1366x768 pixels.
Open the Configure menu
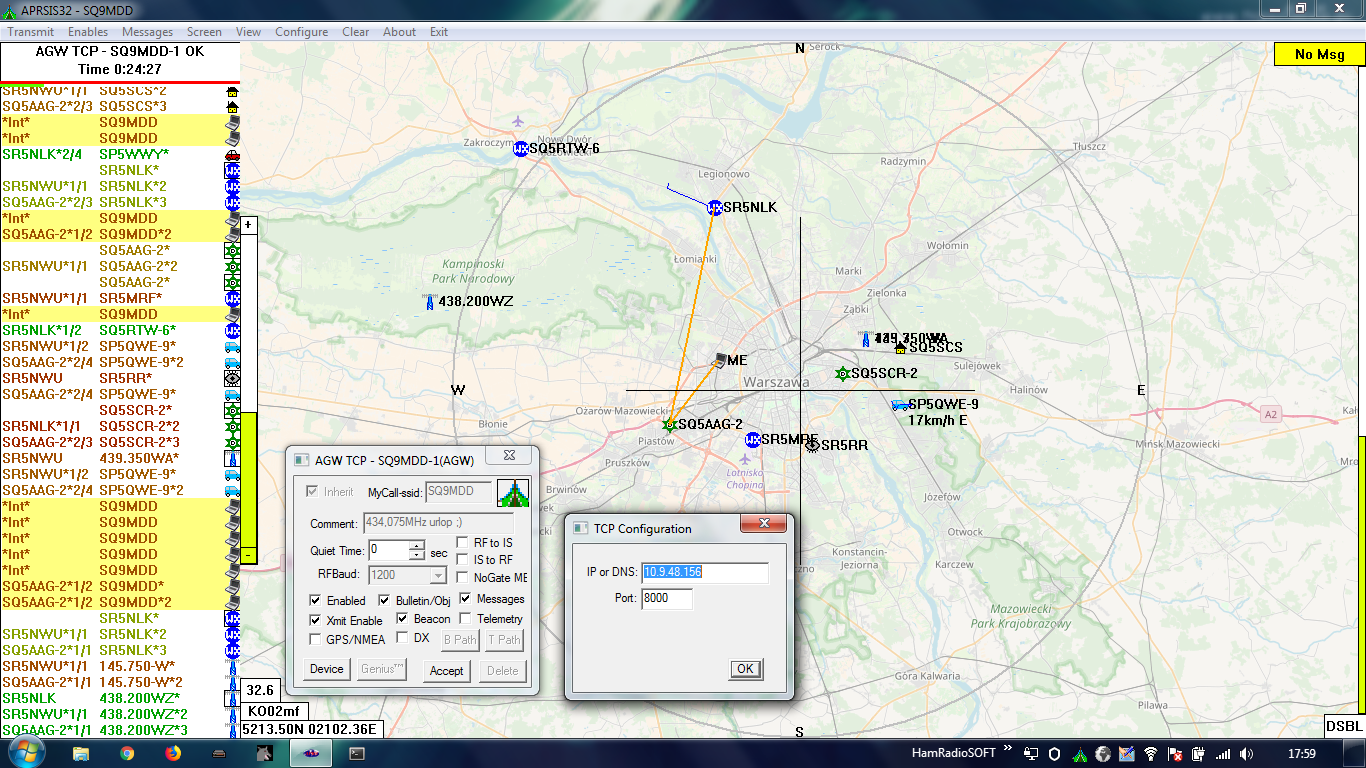point(301,32)
